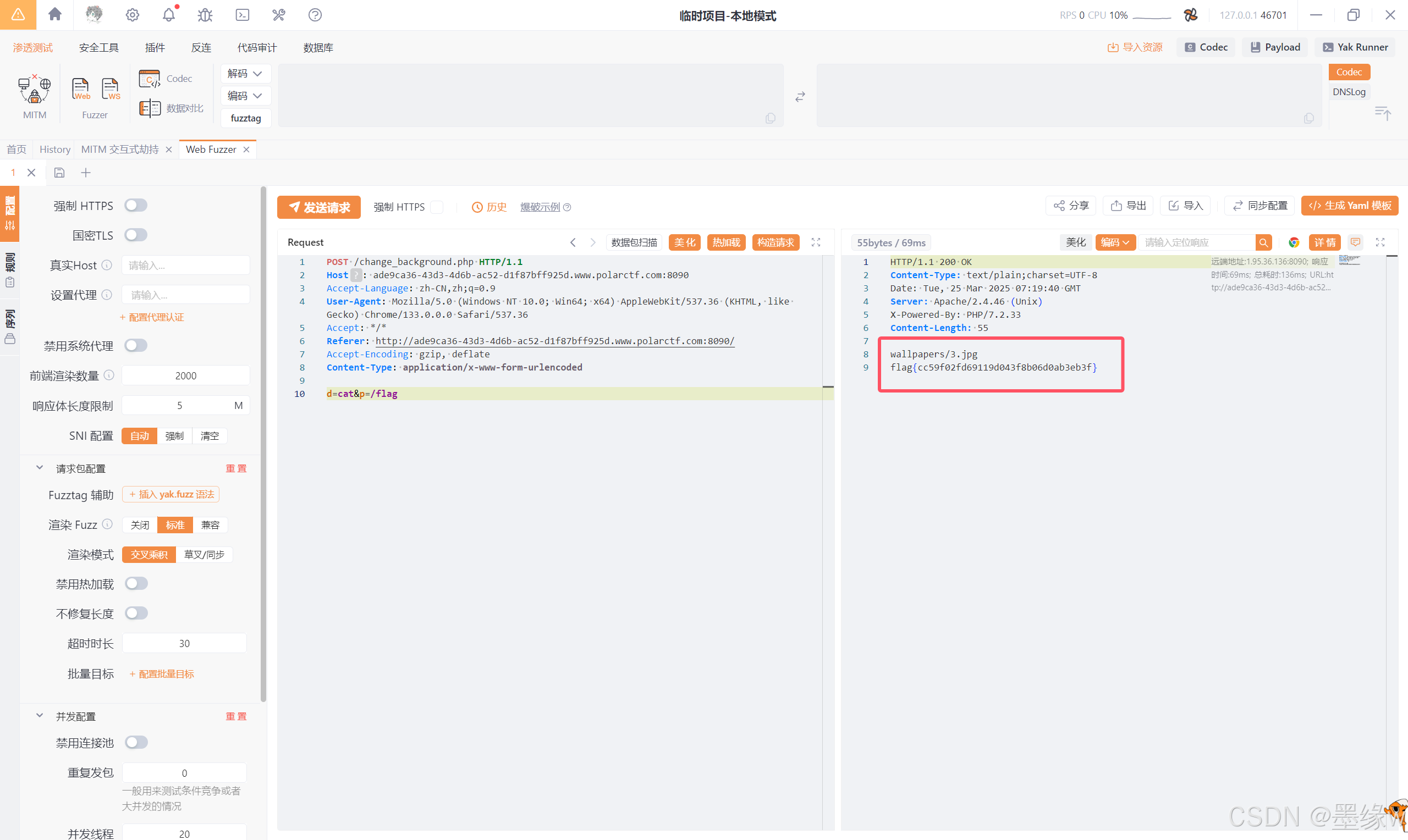Open the 解码 dropdown

(245, 74)
